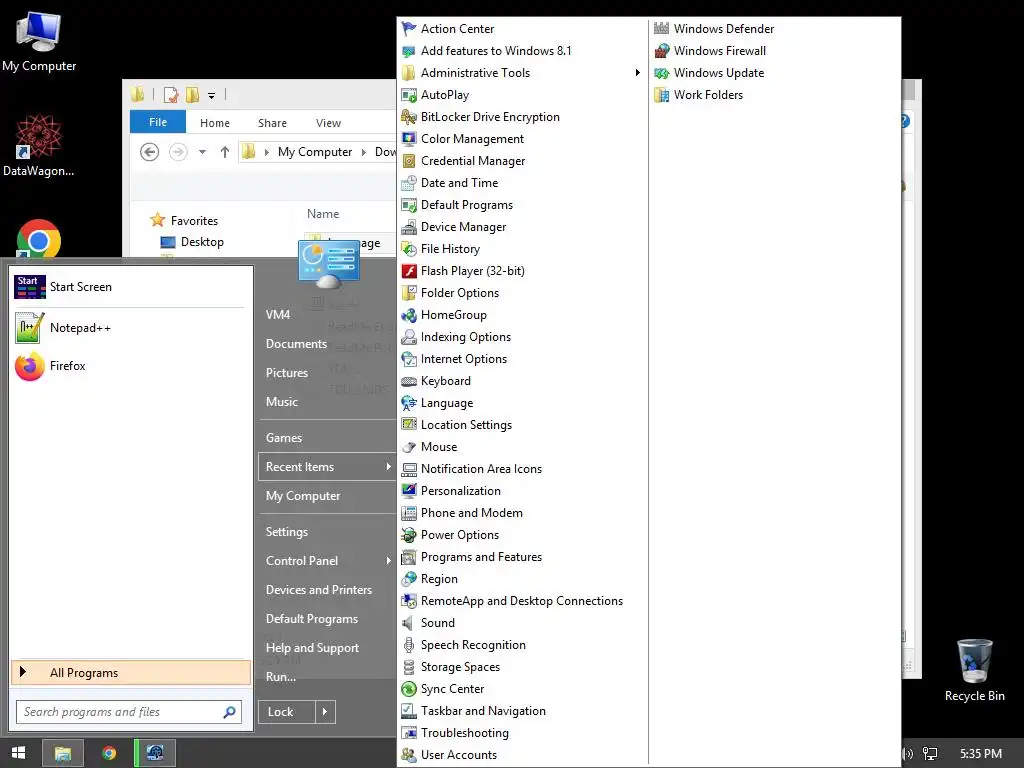Open Speech Recognition microphone icon
This screenshot has width=1024, height=768.
[409, 645]
